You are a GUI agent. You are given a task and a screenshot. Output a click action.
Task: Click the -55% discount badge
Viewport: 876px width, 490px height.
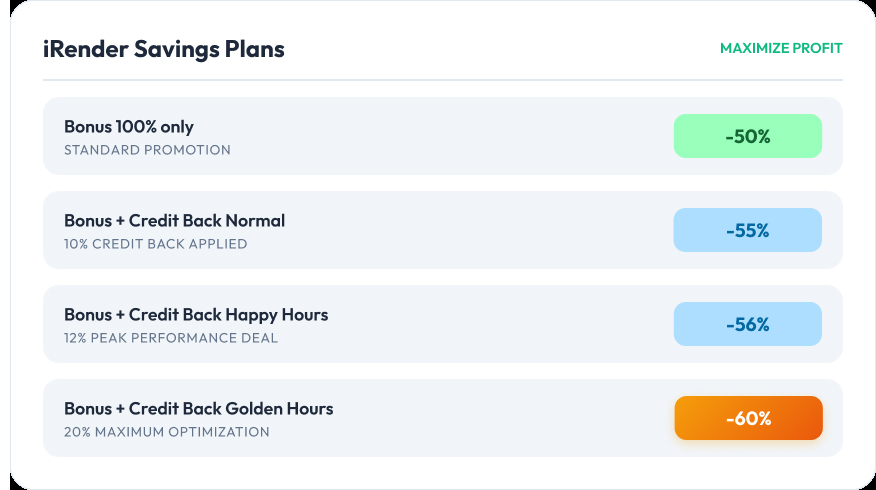(747, 230)
